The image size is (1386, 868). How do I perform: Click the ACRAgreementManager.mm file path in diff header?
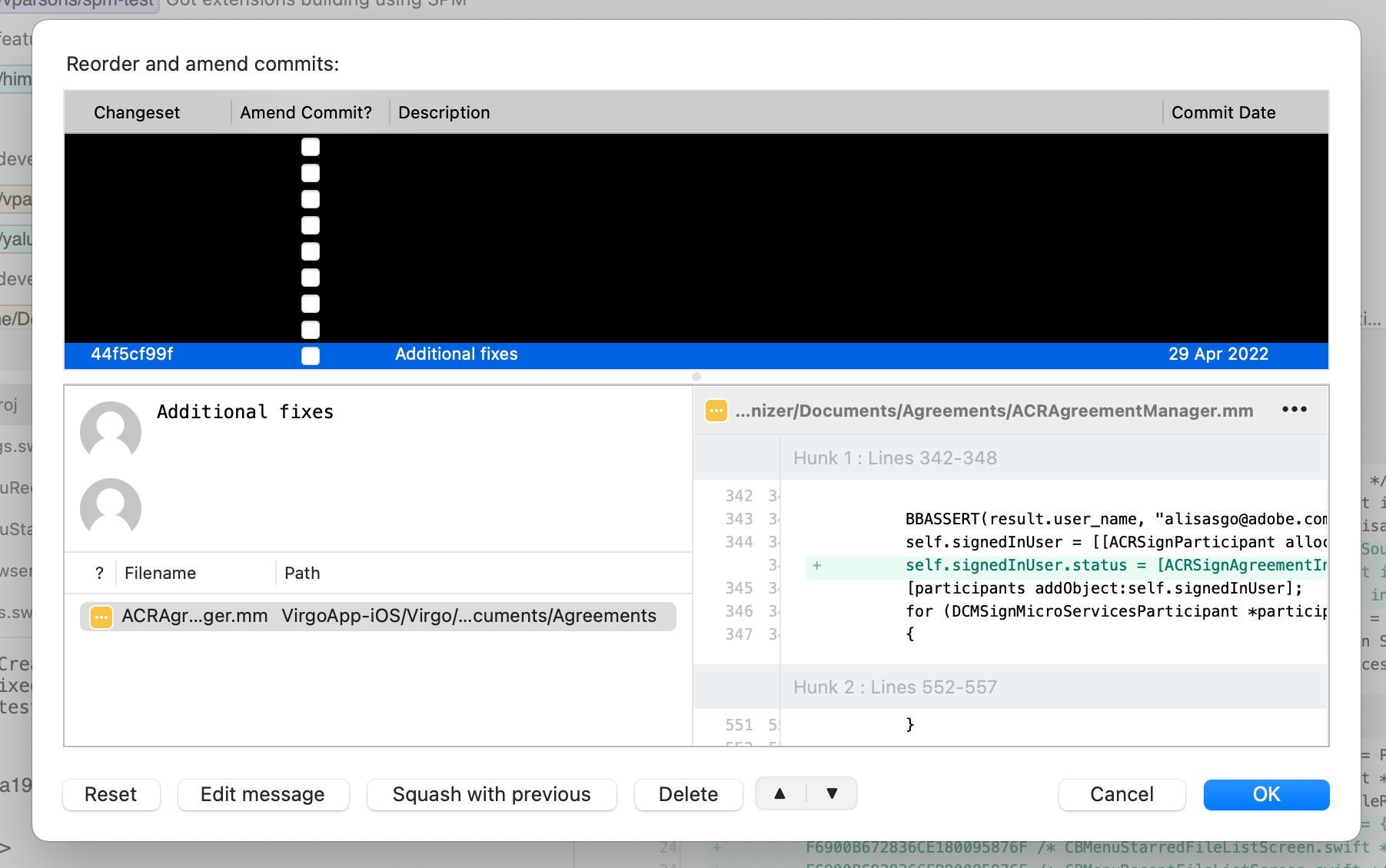(x=994, y=411)
